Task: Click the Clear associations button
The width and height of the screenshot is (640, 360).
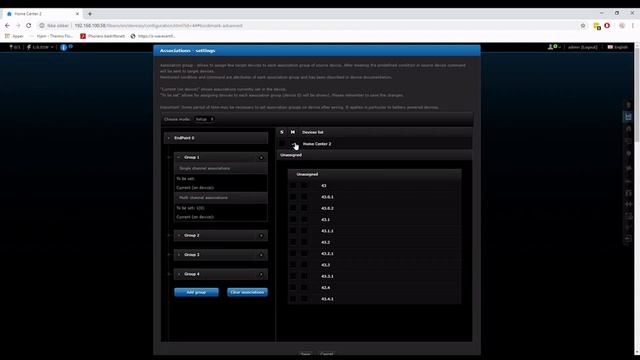Action: click(247, 292)
